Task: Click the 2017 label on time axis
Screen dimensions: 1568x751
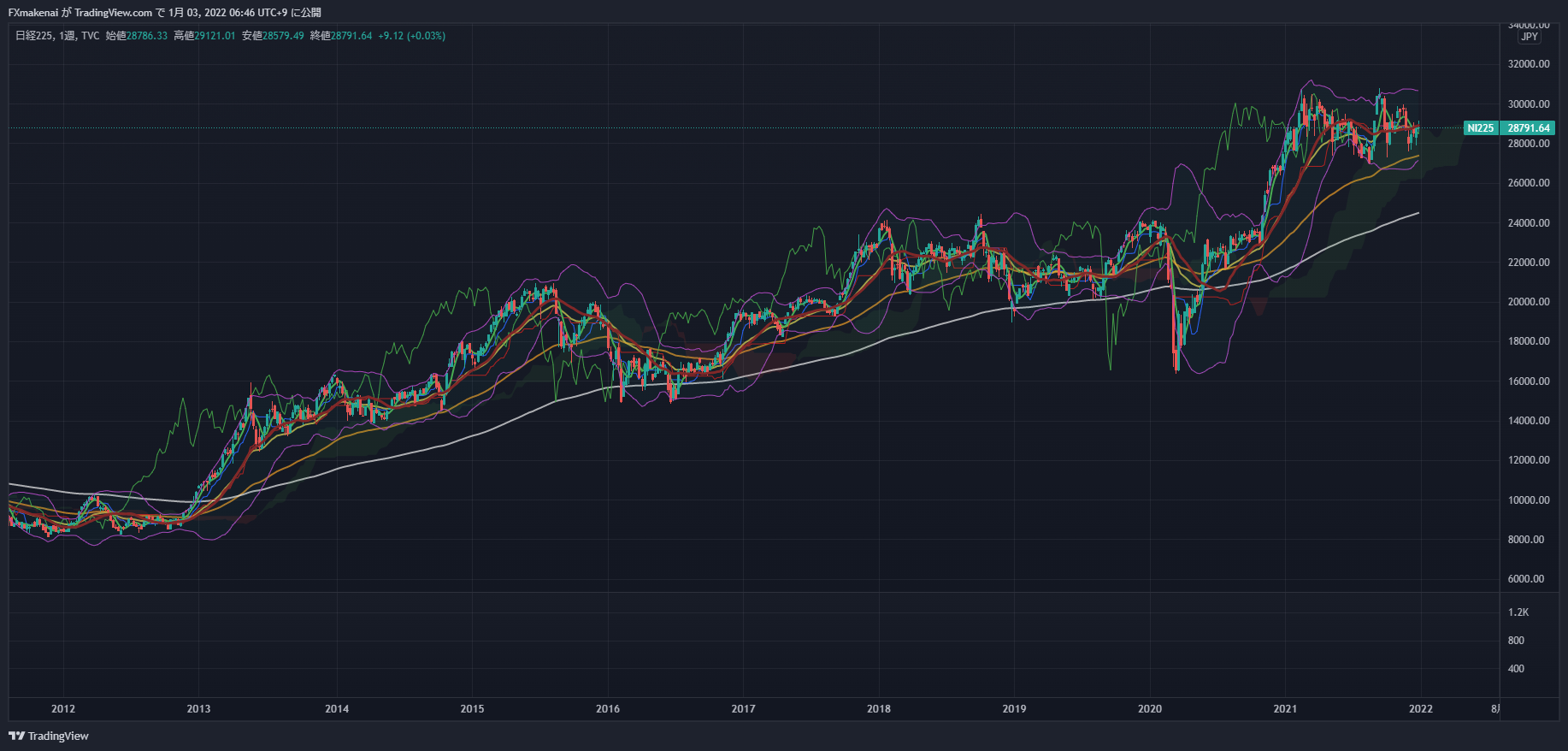Action: pyautogui.click(x=743, y=709)
